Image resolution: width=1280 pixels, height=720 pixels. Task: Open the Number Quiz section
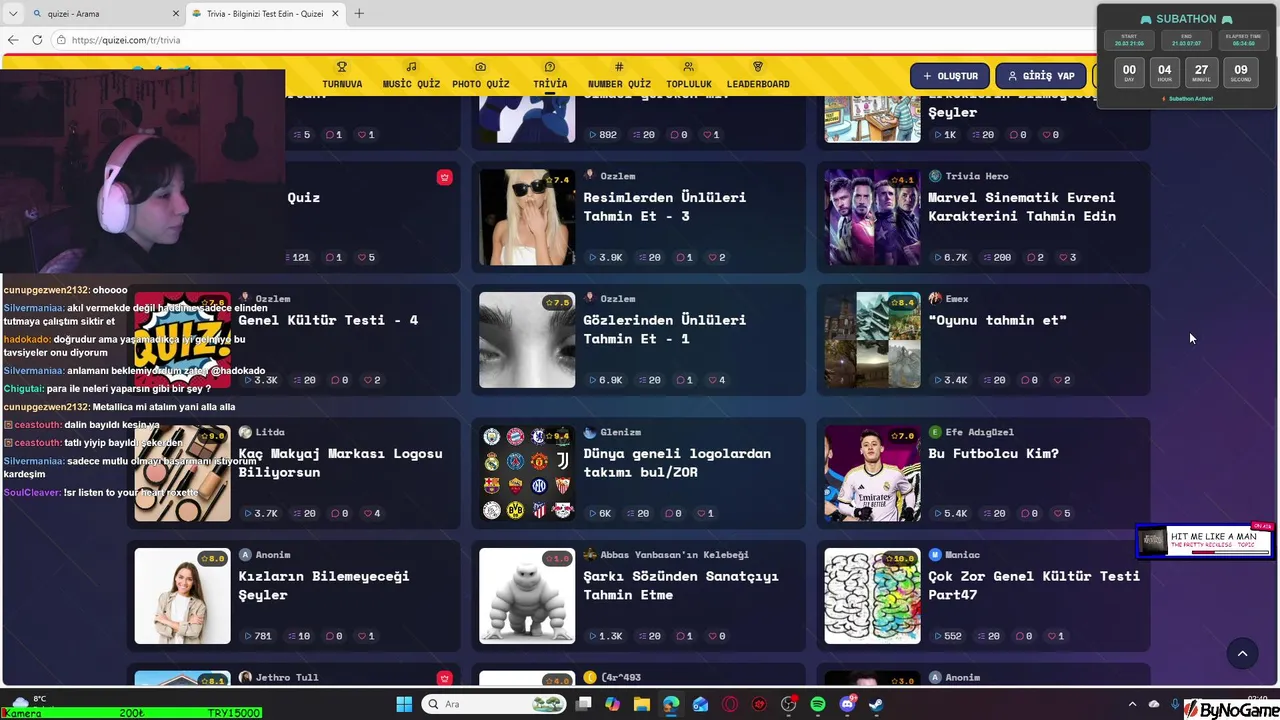[619, 76]
